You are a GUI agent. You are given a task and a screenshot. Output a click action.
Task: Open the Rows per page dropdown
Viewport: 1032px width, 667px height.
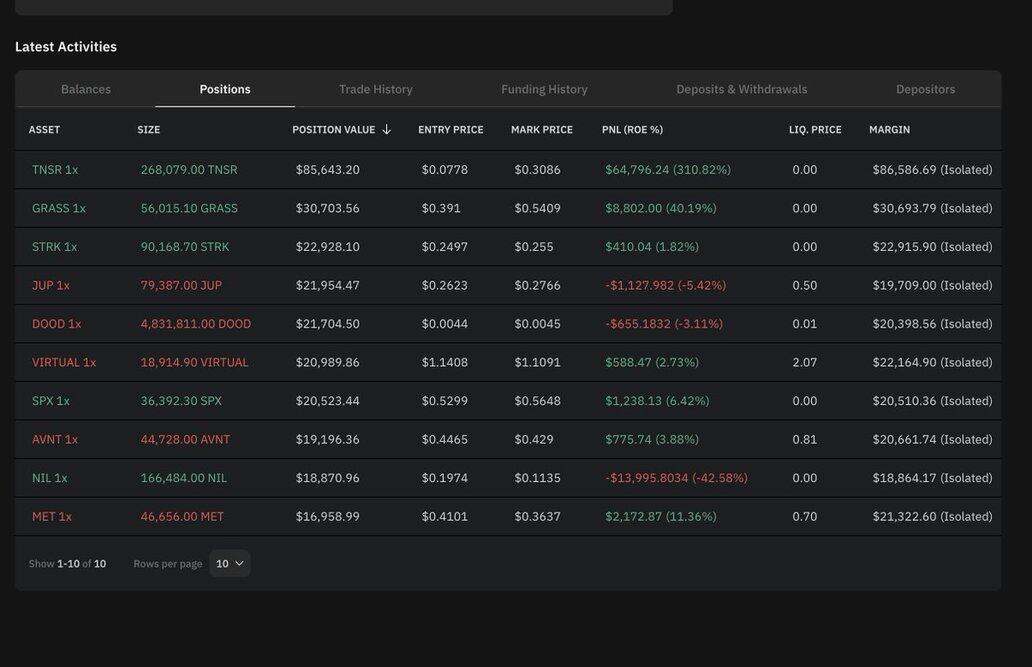click(x=229, y=564)
